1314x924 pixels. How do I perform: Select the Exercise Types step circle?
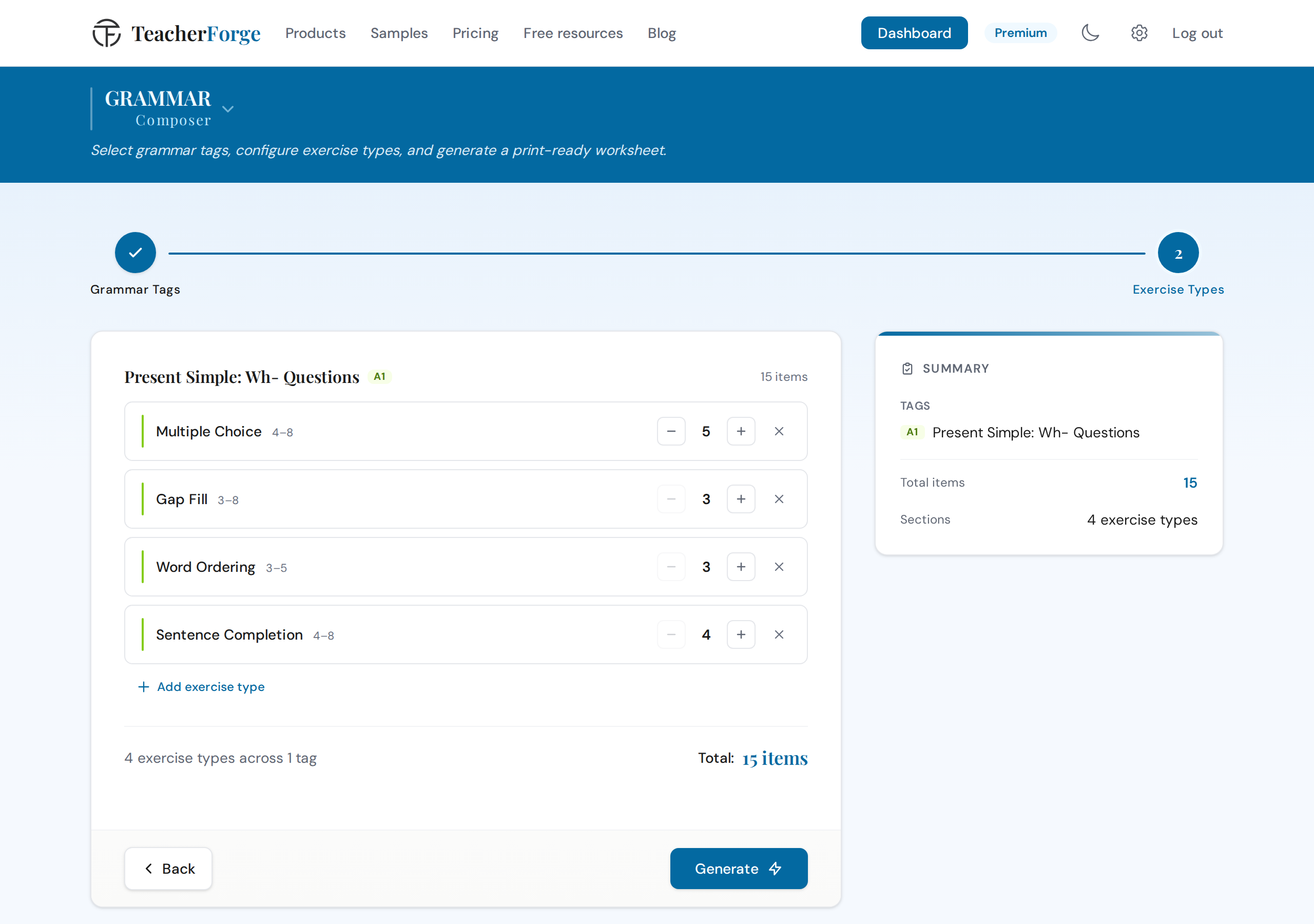point(1178,253)
